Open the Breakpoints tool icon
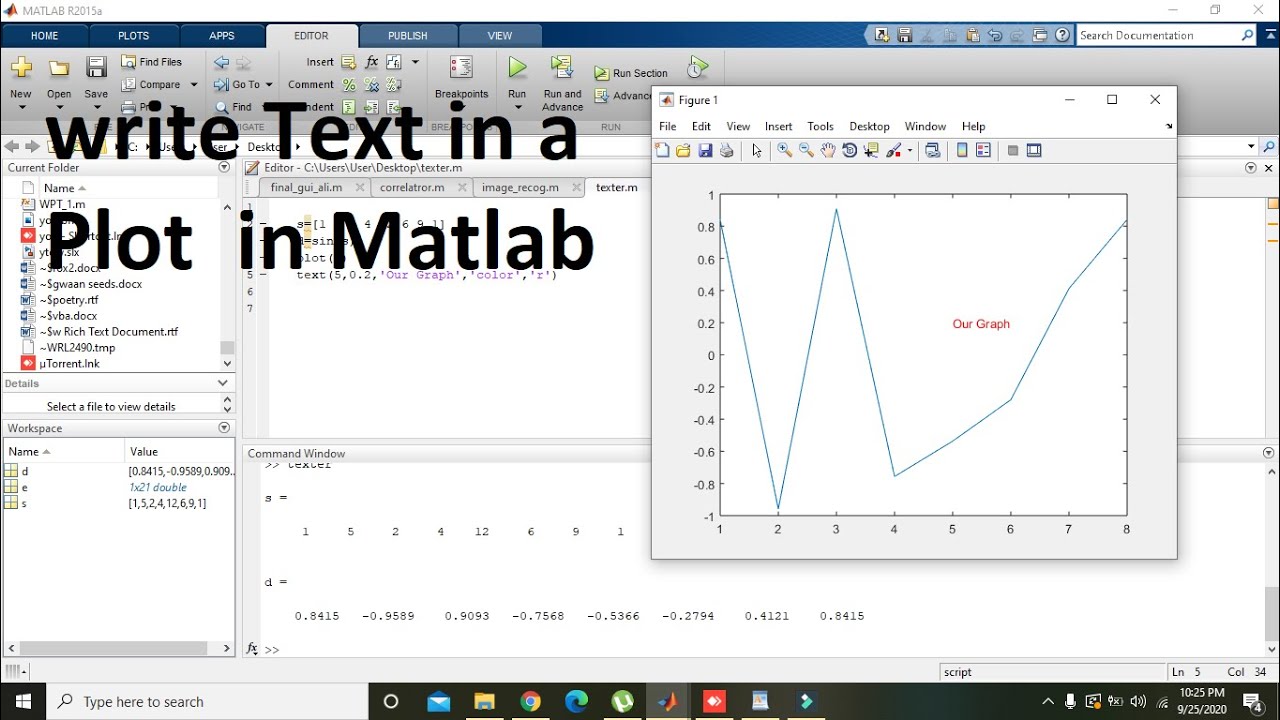This screenshot has width=1280, height=720. click(x=461, y=68)
